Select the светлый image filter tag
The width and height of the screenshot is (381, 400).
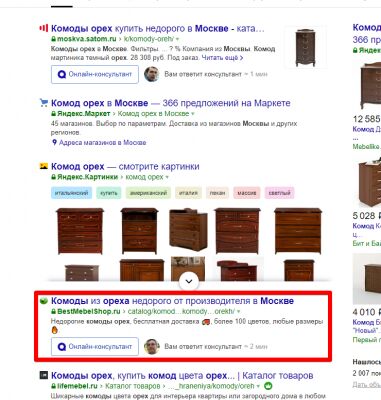[x=279, y=193]
